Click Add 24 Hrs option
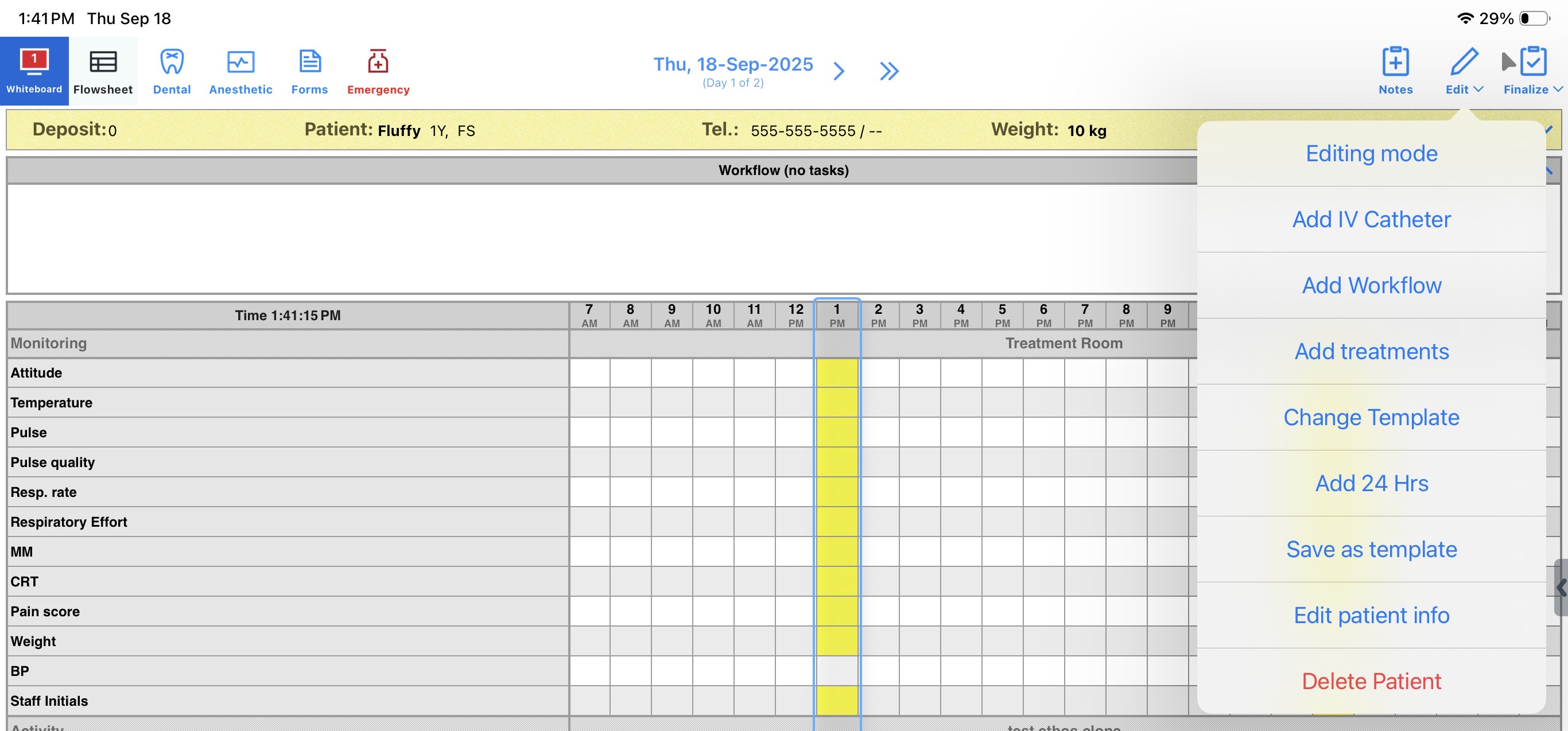Viewport: 1568px width, 731px height. coord(1371,483)
